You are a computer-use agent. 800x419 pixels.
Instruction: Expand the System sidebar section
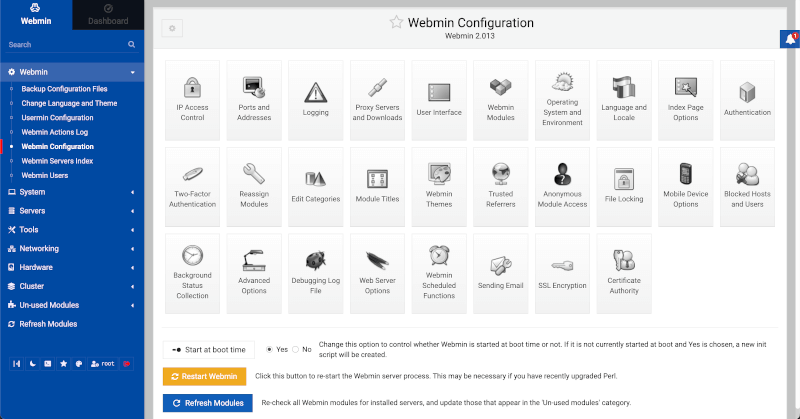point(72,192)
